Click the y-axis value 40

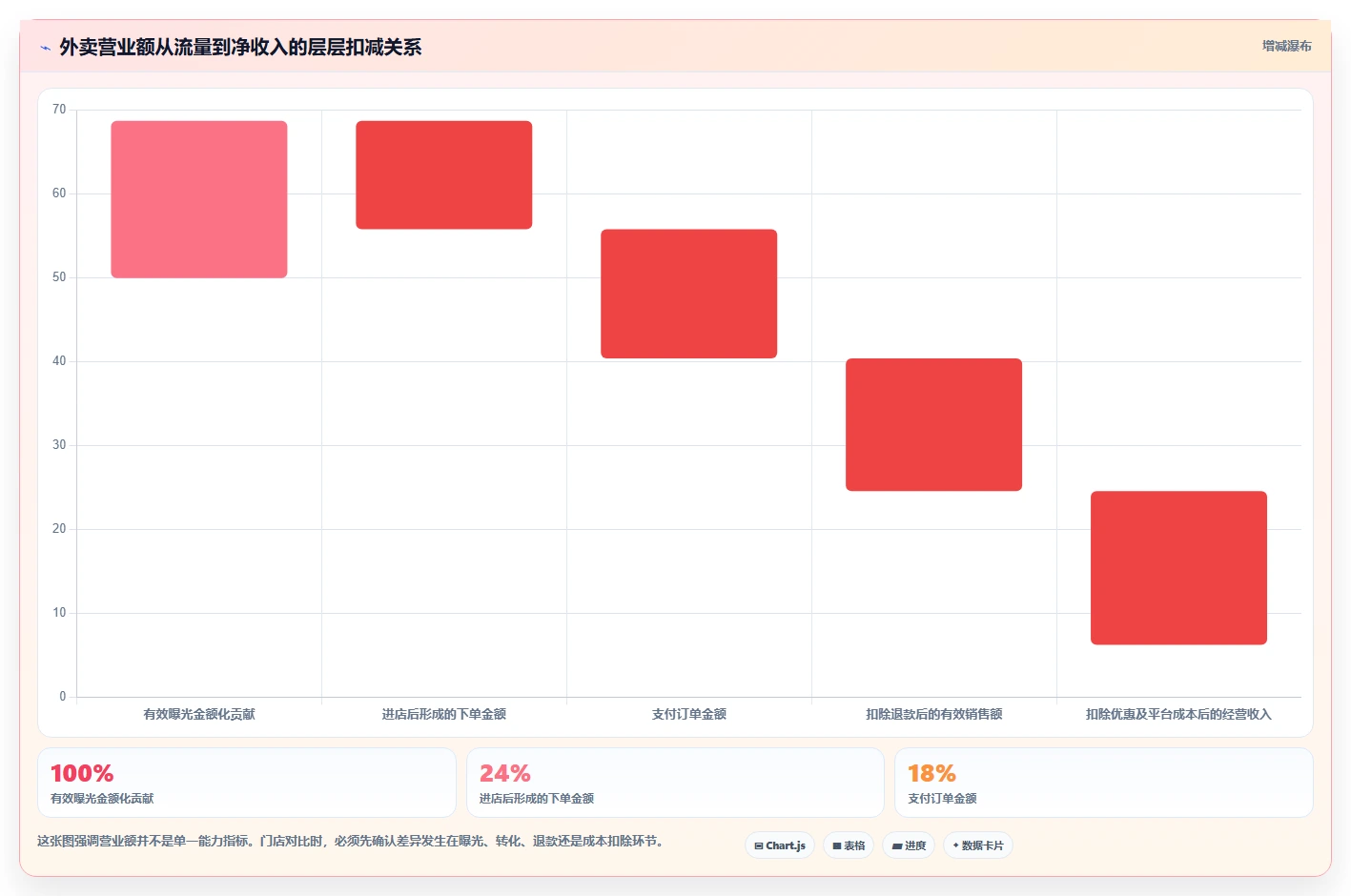pyautogui.click(x=59, y=361)
